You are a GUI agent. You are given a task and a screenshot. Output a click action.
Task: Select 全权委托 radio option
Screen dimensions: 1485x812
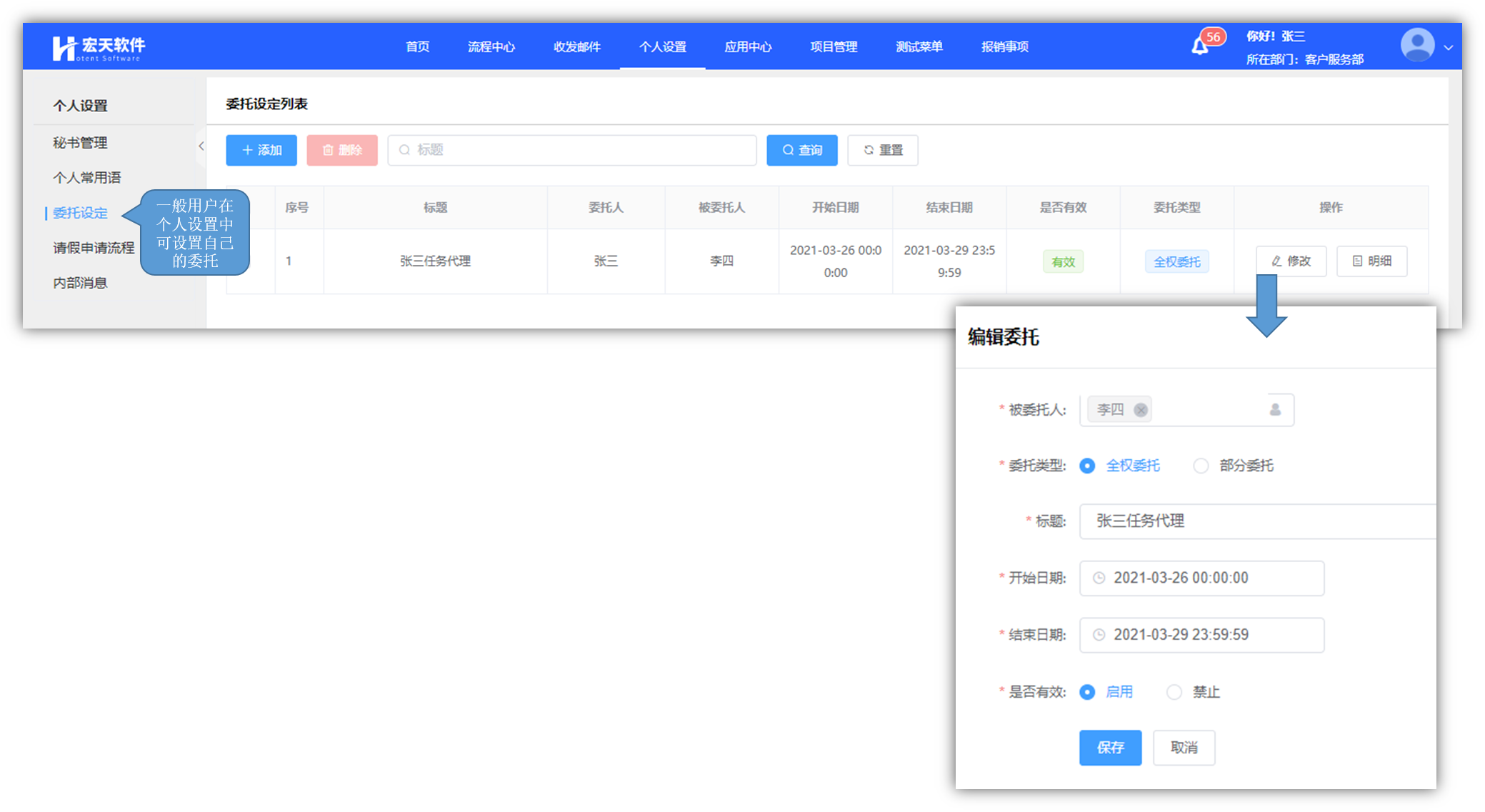(1087, 466)
